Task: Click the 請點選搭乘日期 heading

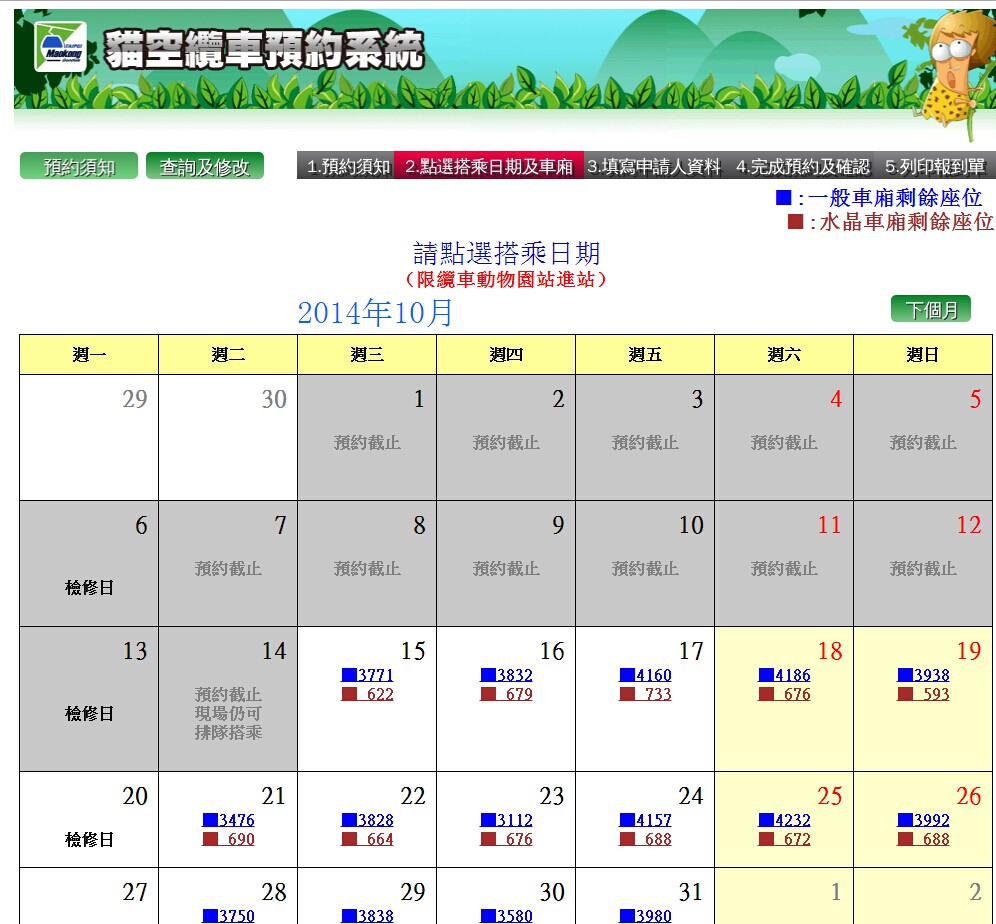Action: point(506,253)
